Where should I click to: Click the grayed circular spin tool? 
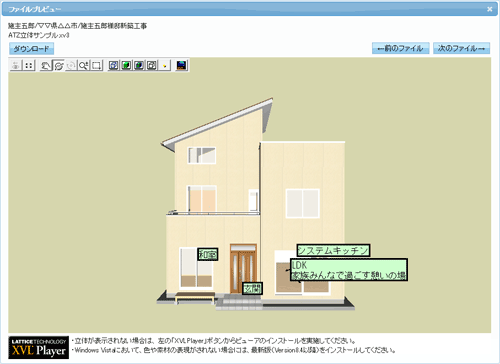pos(71,65)
